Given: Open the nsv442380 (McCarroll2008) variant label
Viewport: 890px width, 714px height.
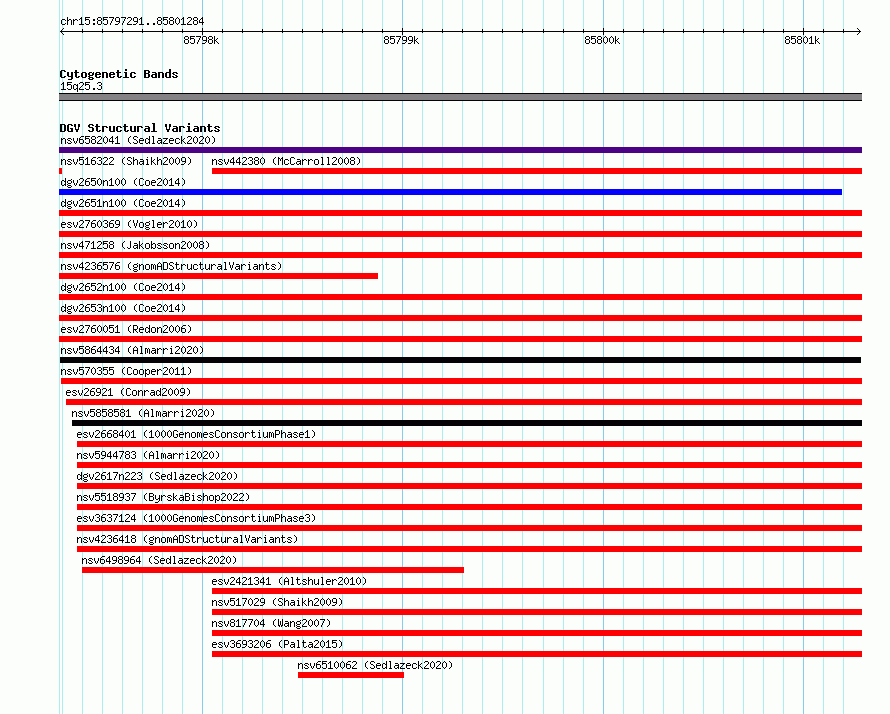Looking at the screenshot, I should coord(286,161).
